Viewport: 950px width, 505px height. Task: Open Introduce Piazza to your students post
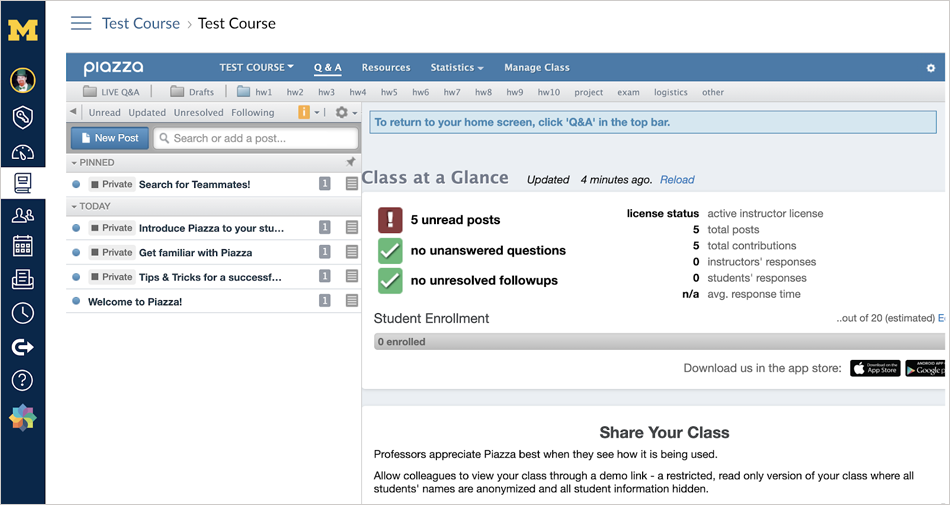coord(211,228)
